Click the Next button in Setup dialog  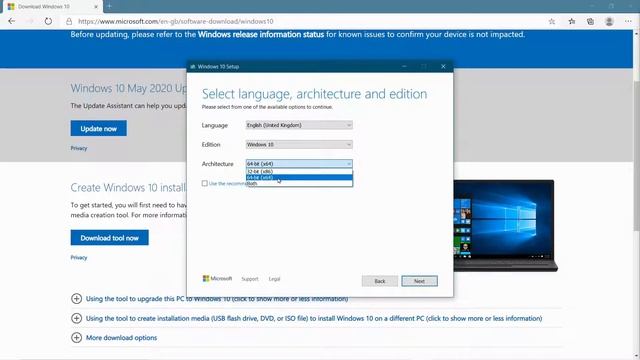coord(419,281)
